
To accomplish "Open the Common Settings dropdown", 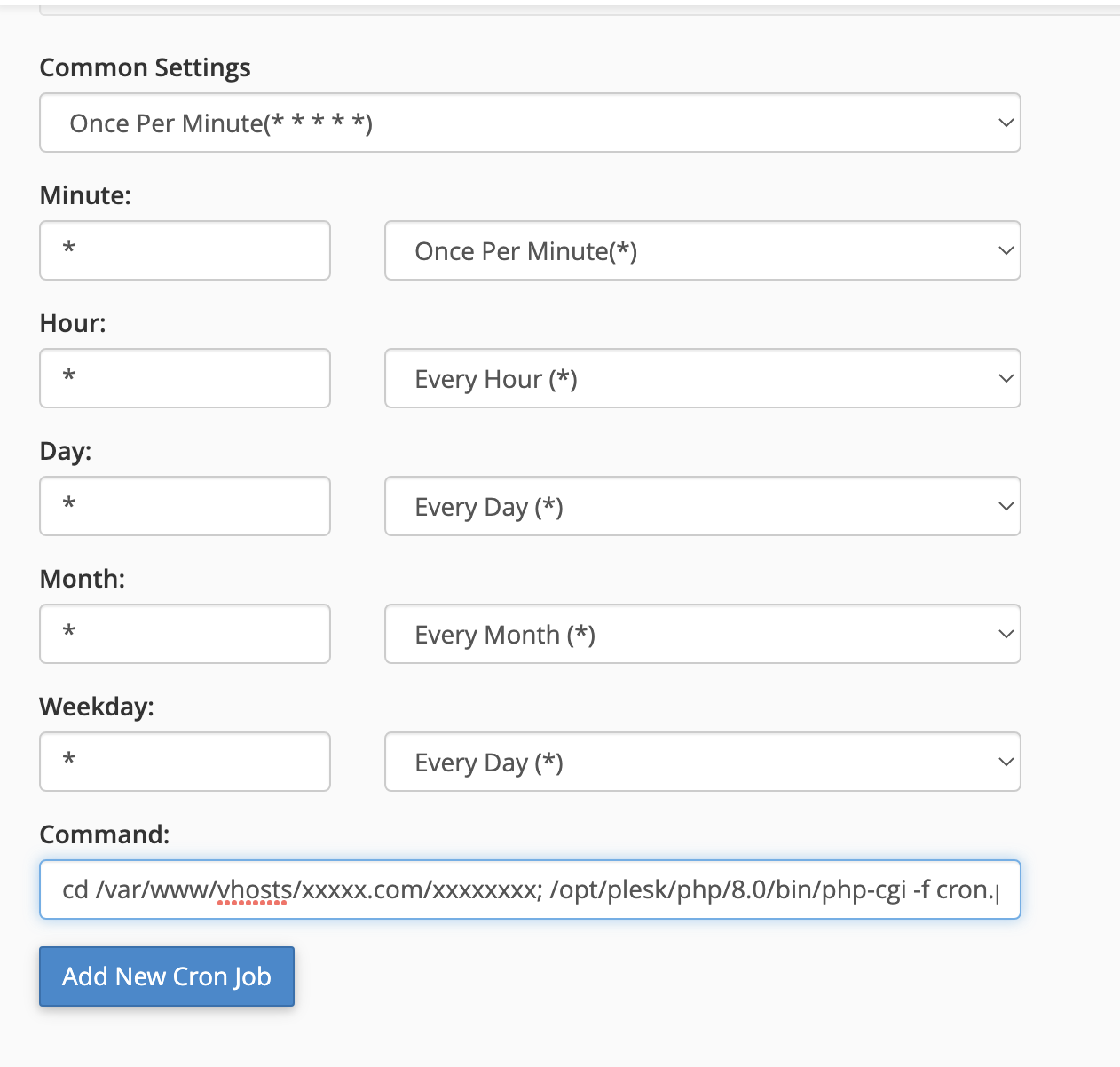I will (x=530, y=123).
